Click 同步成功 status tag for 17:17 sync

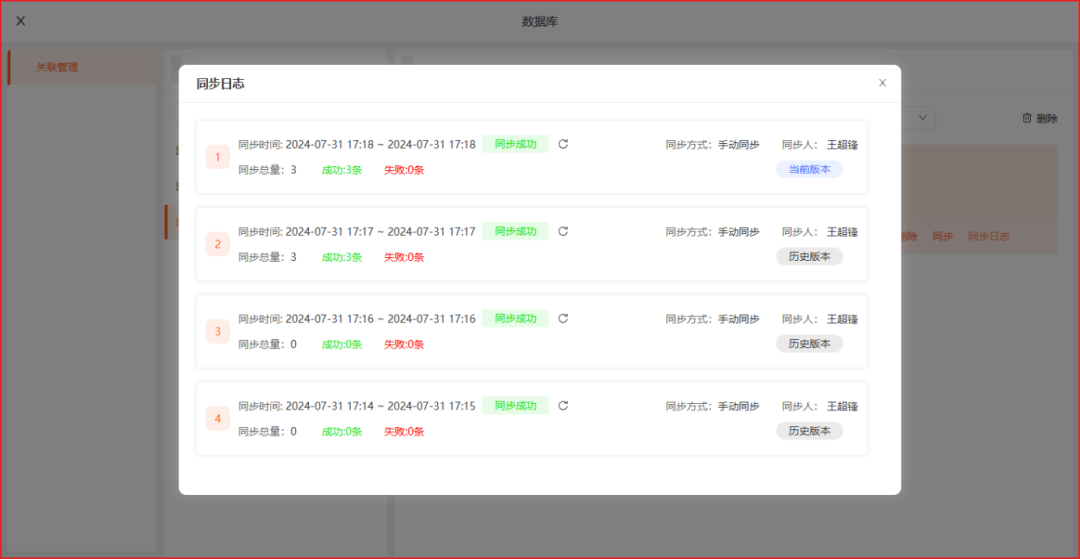click(515, 231)
